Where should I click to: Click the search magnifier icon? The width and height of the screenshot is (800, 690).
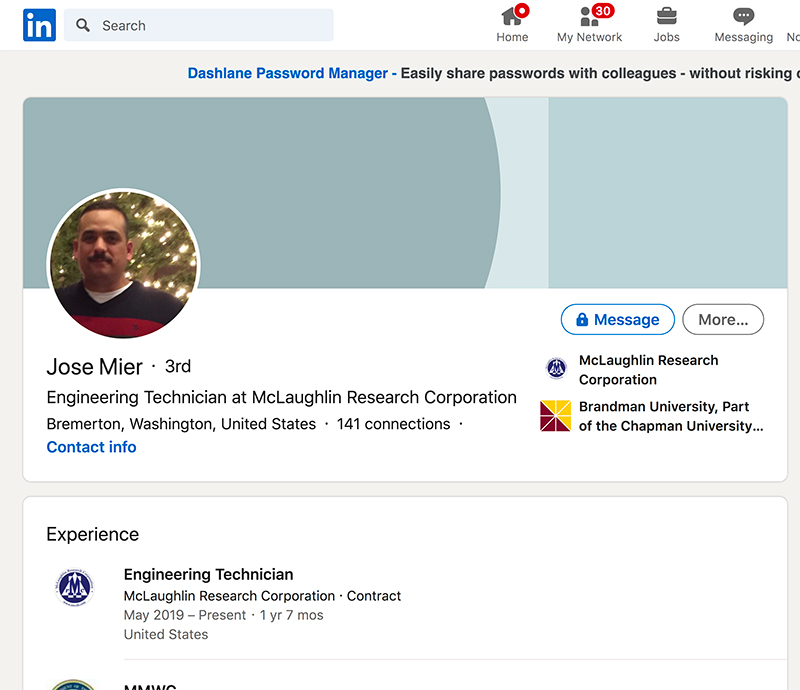point(83,25)
